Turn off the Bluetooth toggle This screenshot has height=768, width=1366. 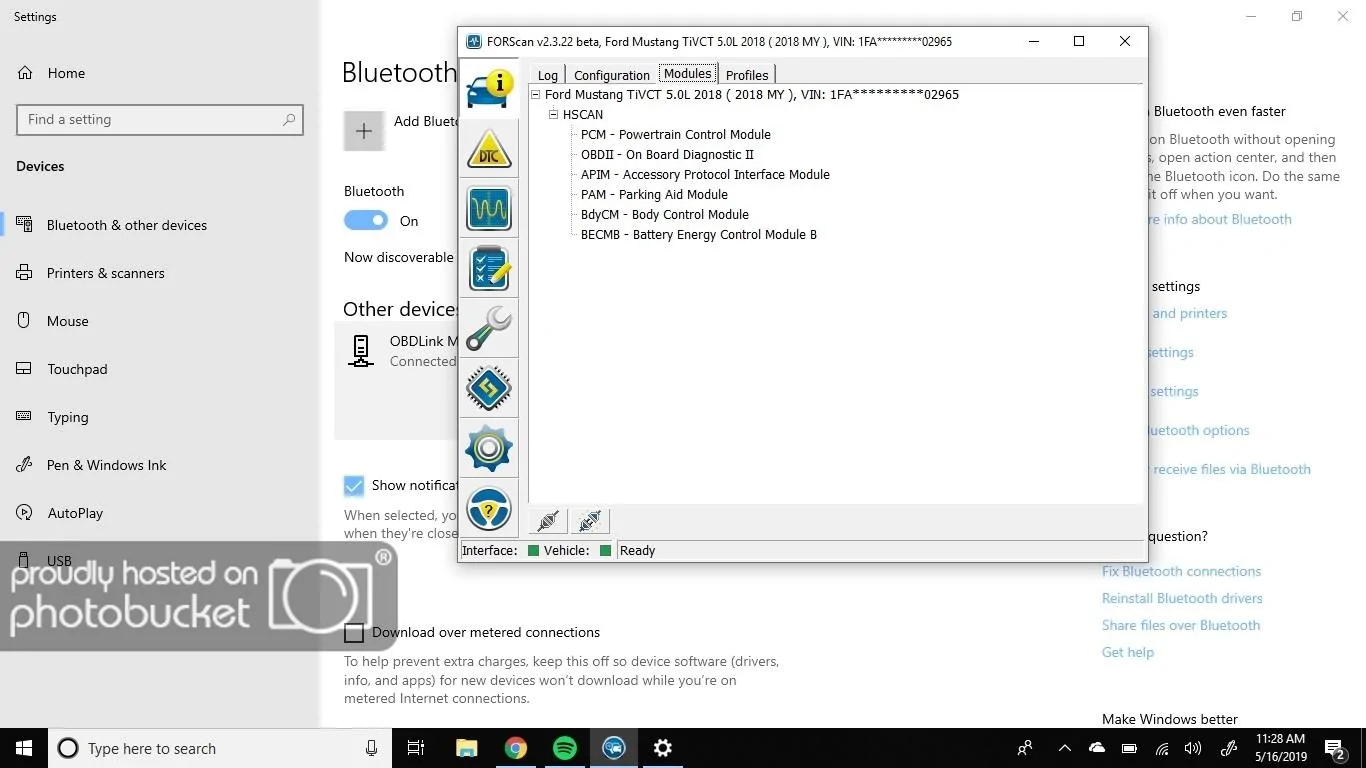tap(366, 220)
